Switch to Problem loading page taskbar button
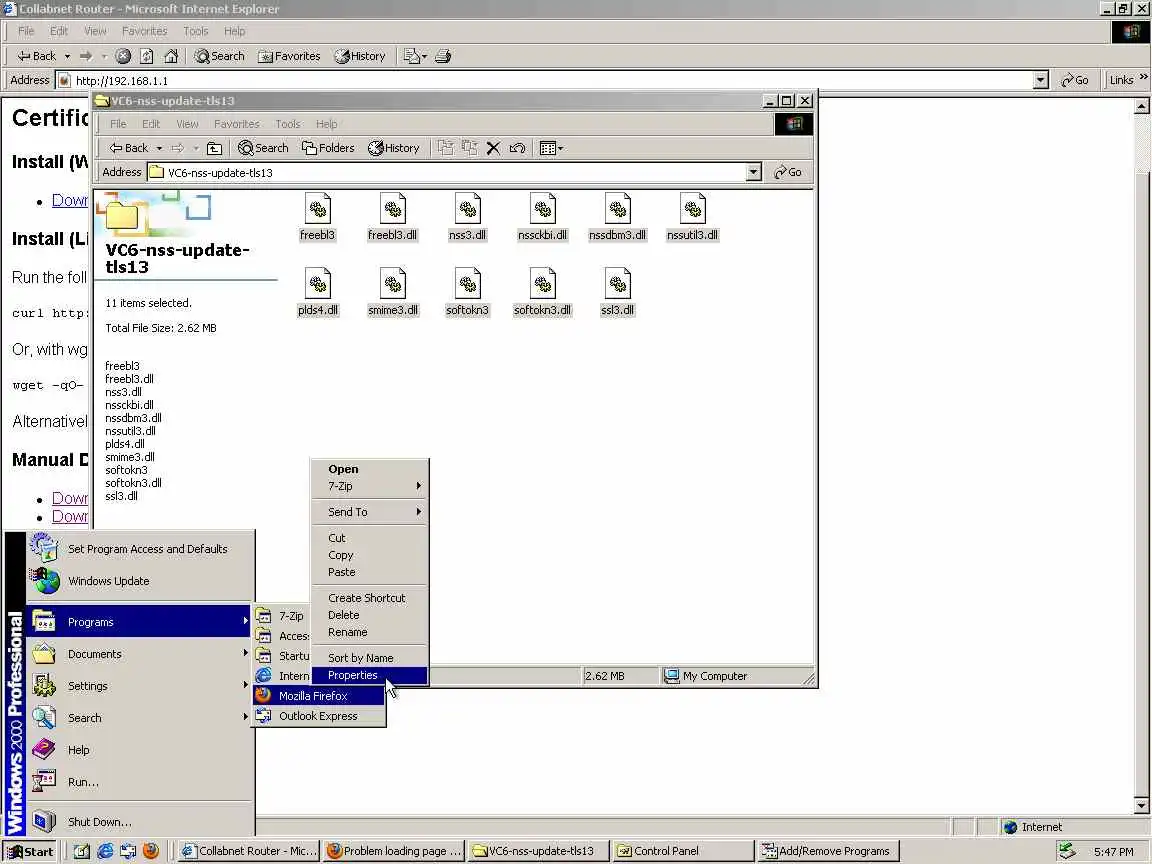 (394, 851)
